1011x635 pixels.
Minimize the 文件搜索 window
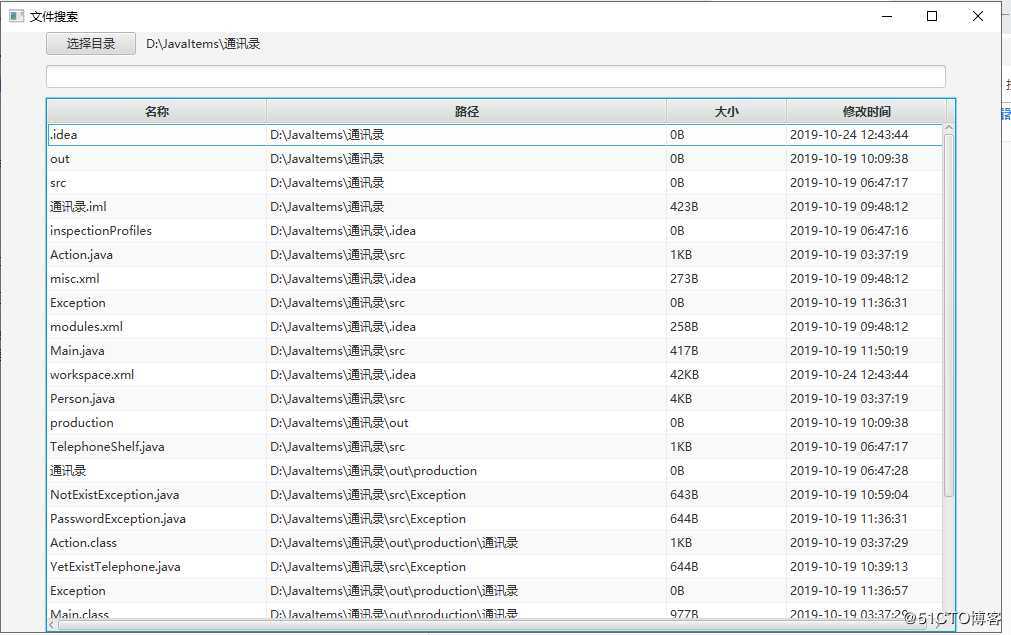pyautogui.click(x=887, y=17)
